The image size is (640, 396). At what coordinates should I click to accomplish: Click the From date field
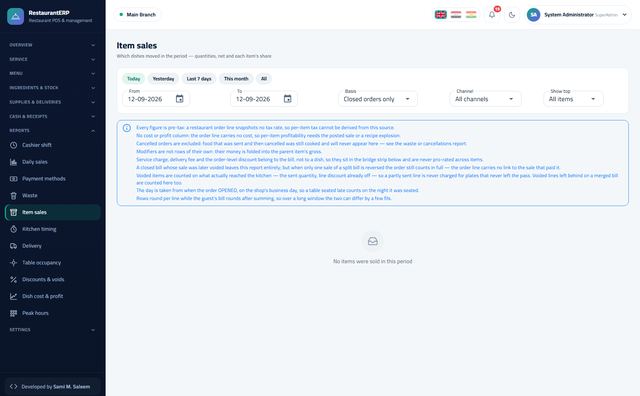(x=156, y=99)
